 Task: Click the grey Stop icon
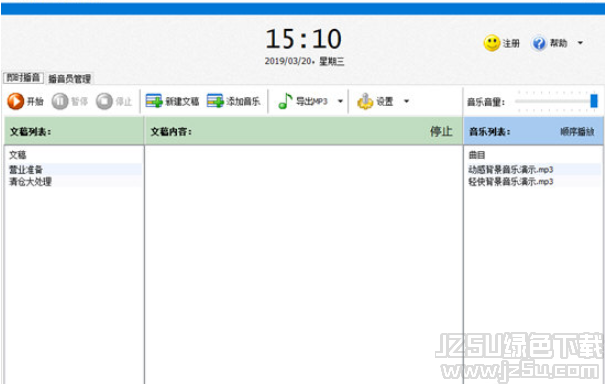(104, 101)
